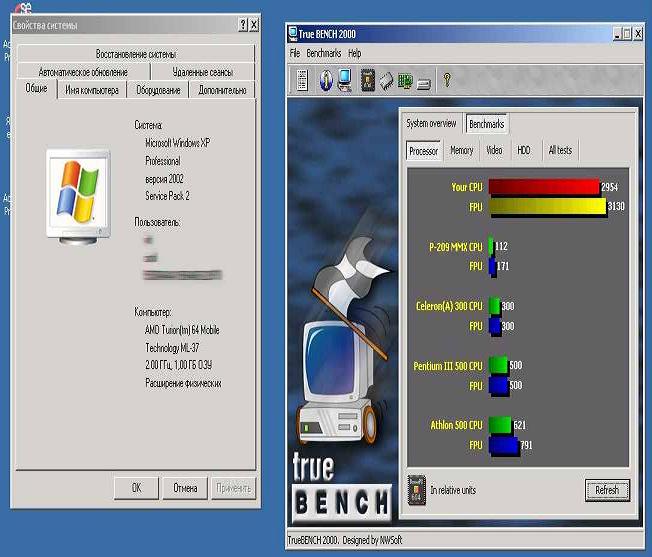Open the File menu in TrueBench
This screenshot has width=652, height=557.
295,53
